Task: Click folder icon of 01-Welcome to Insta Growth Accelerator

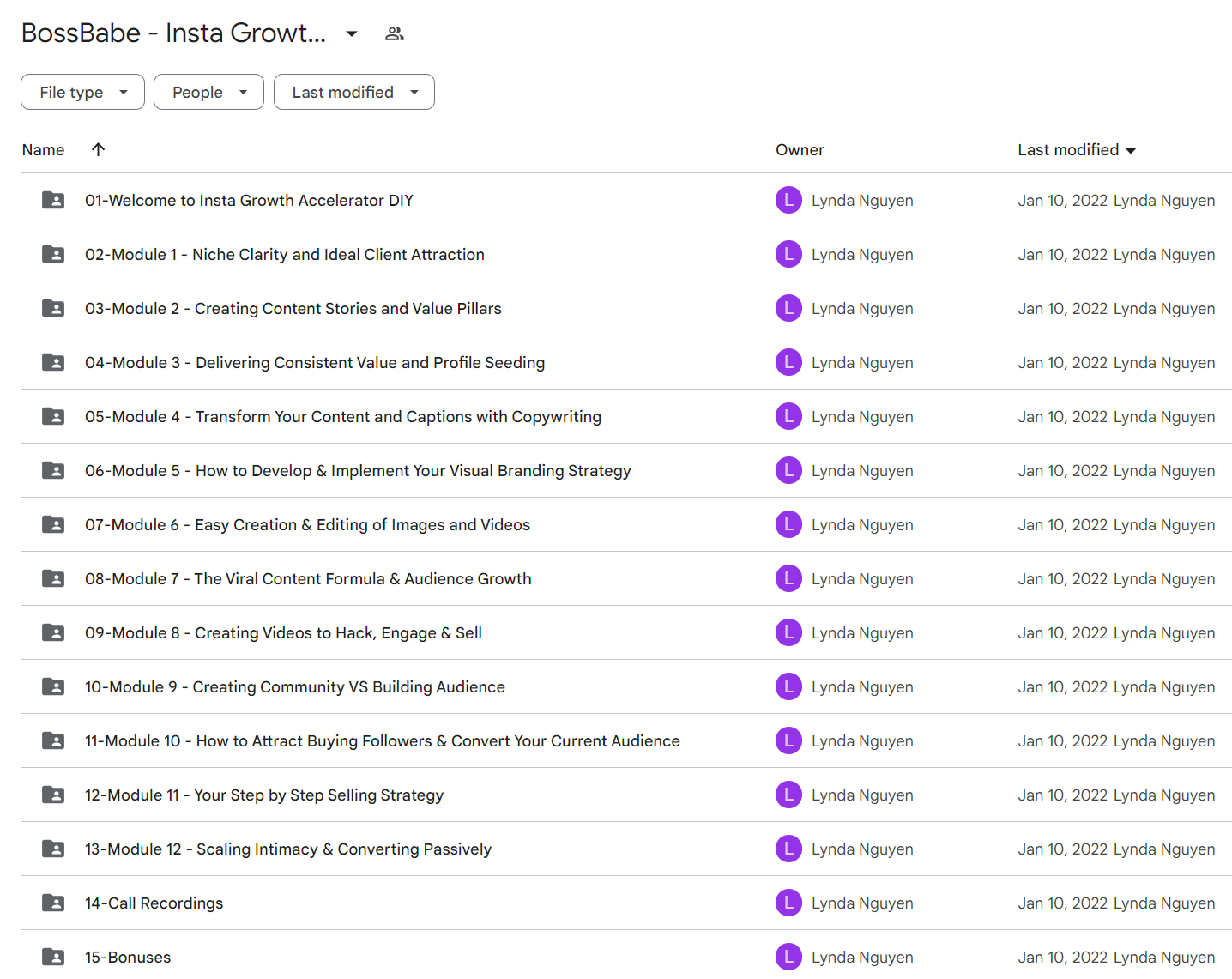Action: coord(53,200)
